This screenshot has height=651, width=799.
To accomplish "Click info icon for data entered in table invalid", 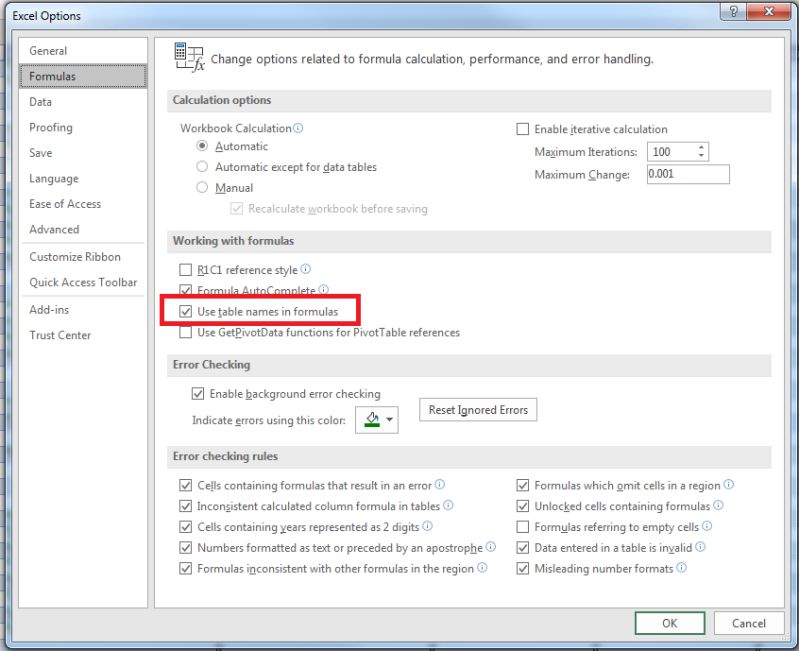I will [700, 547].
